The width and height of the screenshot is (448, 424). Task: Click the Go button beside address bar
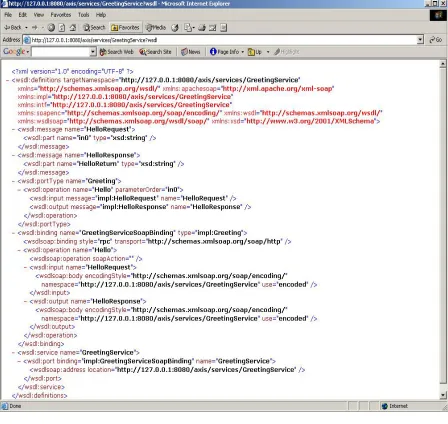click(x=436, y=40)
